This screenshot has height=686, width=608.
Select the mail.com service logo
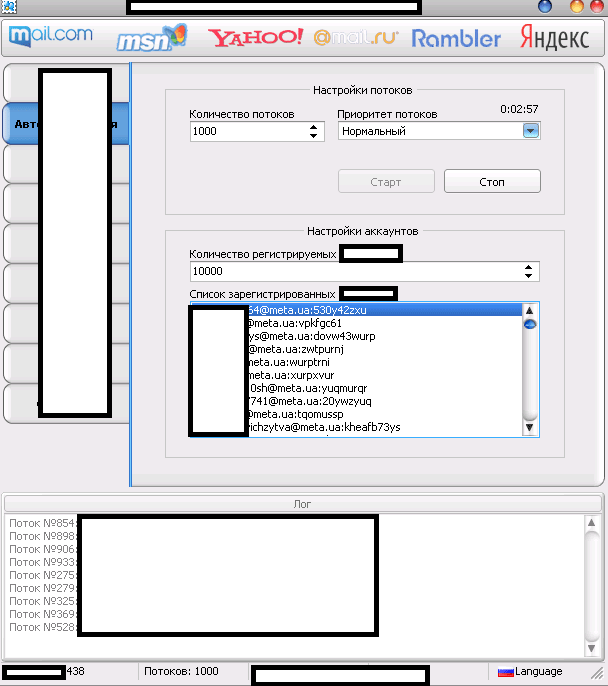tap(51, 36)
